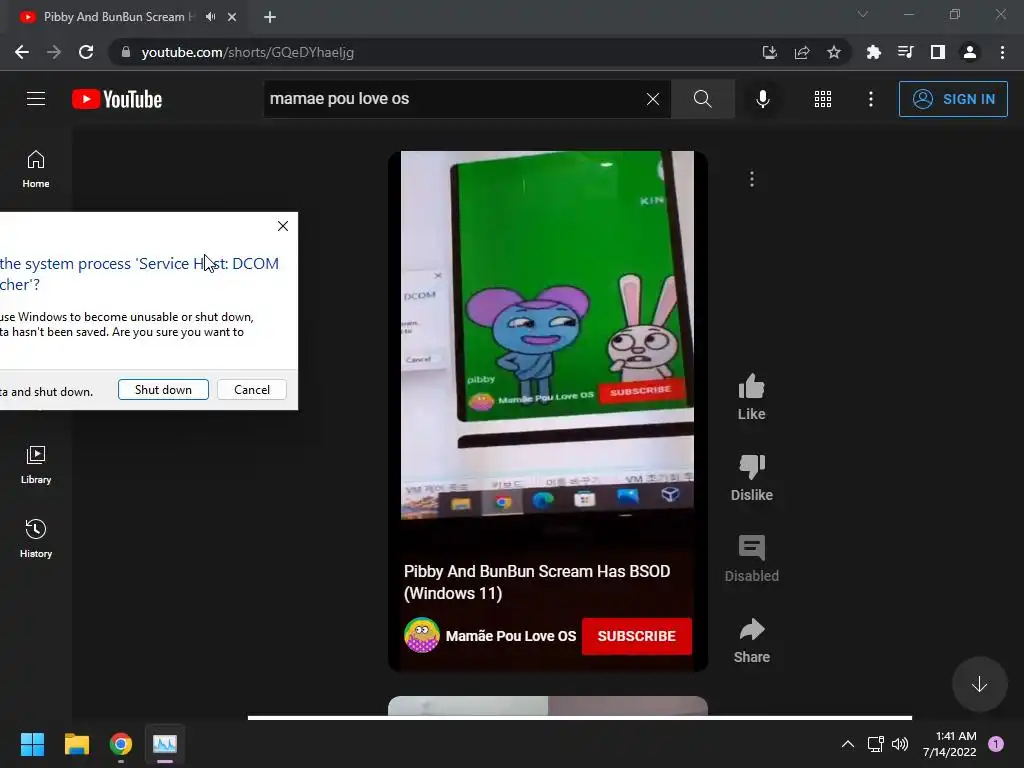
Task: Open volume tray icon
Action: [900, 744]
